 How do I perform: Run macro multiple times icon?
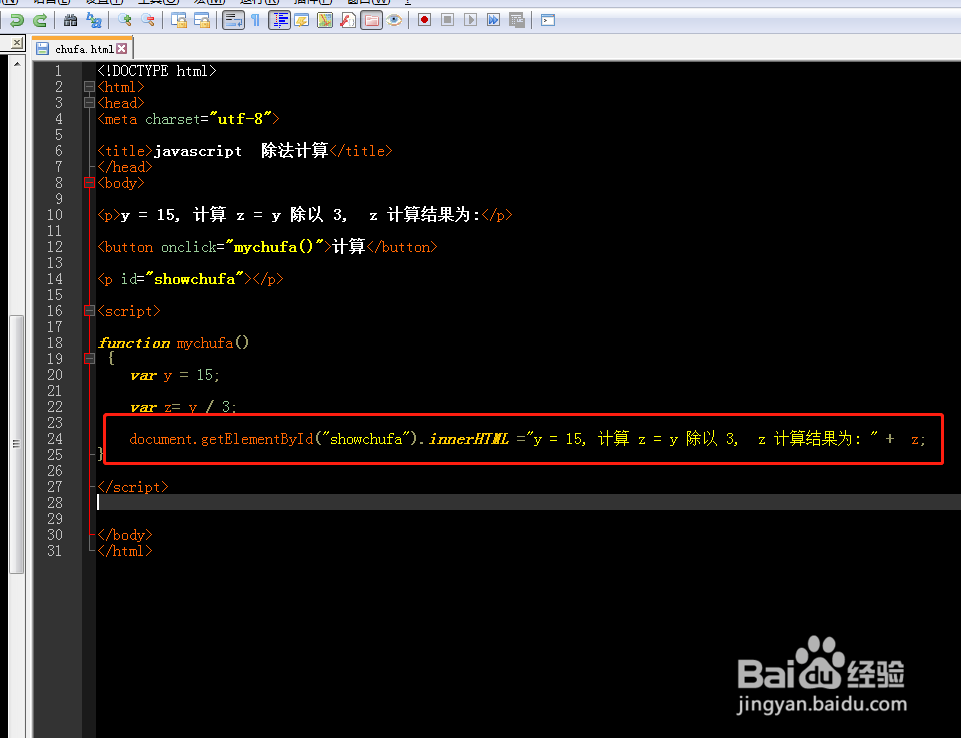point(493,20)
